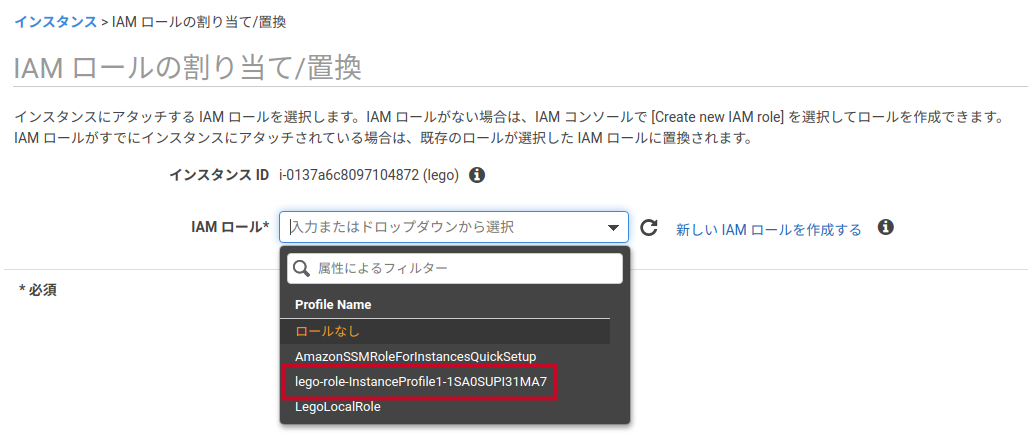The height and width of the screenshot is (443, 1028).
Task: Click the IAM ロール* field label
Action: 230,227
